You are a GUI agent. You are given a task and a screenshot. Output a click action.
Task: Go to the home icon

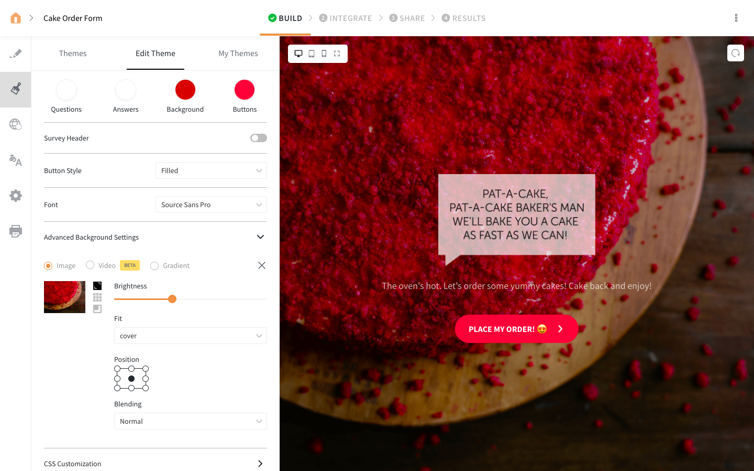point(15,18)
